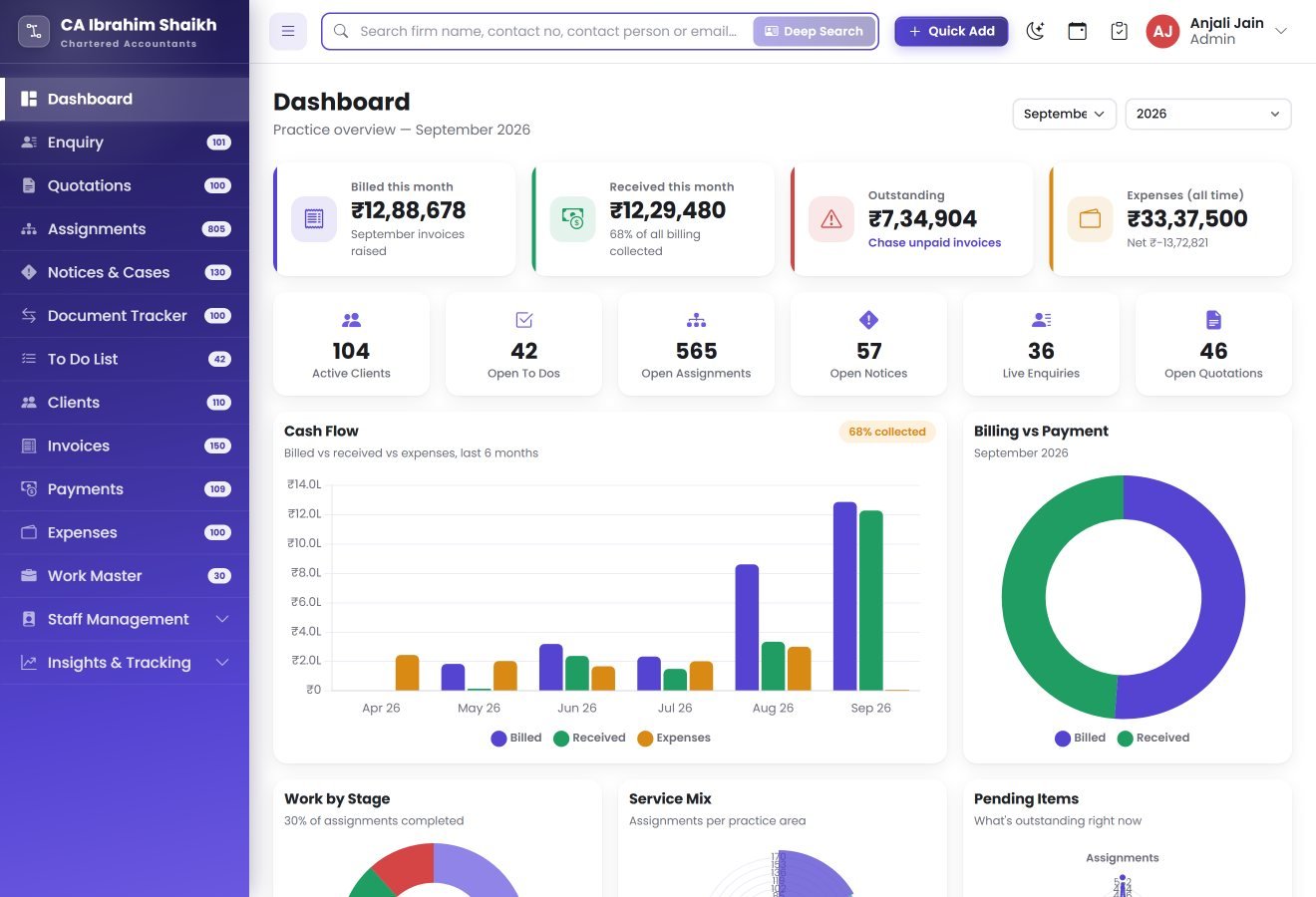The width and height of the screenshot is (1316, 897).
Task: Toggle Received series in Cash Flow legend
Action: 589,739
